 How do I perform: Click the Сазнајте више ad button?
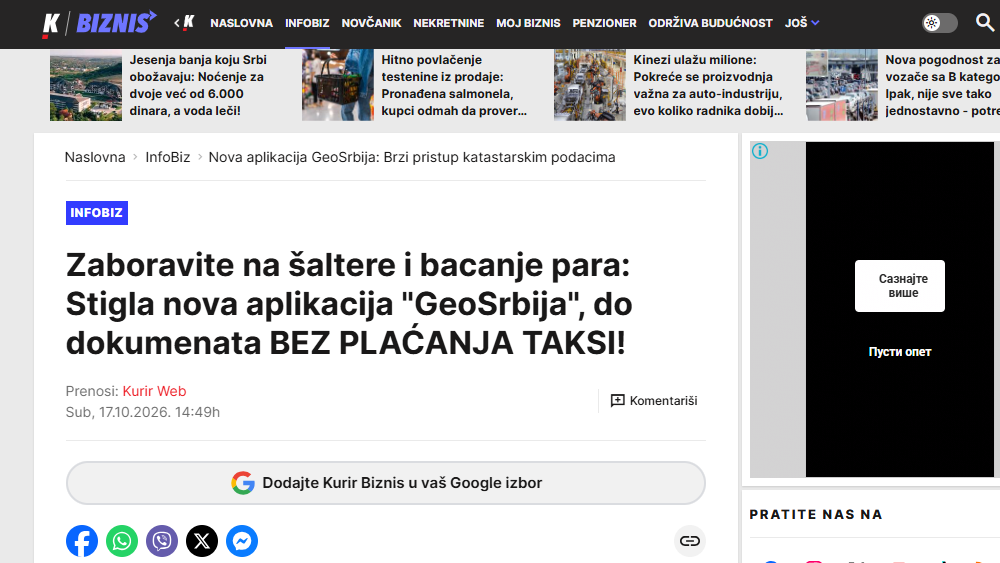click(x=899, y=286)
